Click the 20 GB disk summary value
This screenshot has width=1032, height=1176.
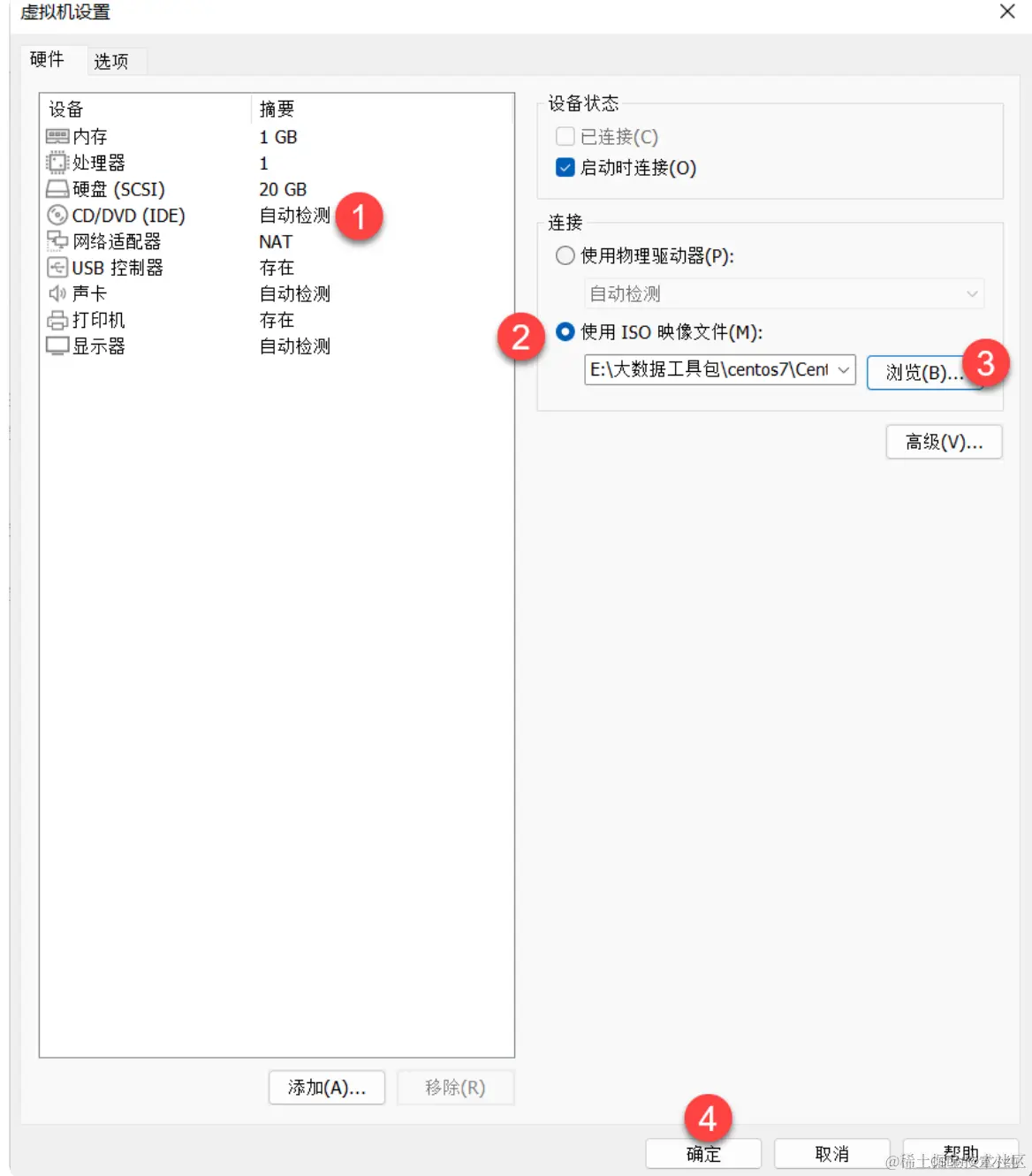(x=283, y=189)
